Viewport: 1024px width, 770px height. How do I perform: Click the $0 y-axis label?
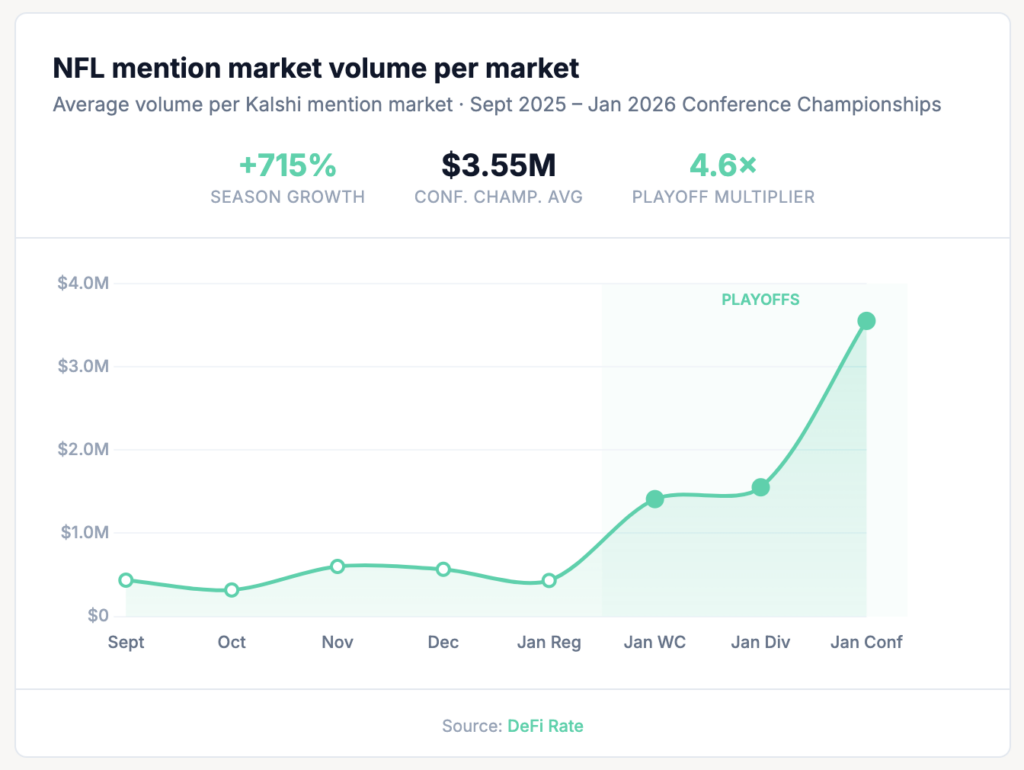click(97, 615)
